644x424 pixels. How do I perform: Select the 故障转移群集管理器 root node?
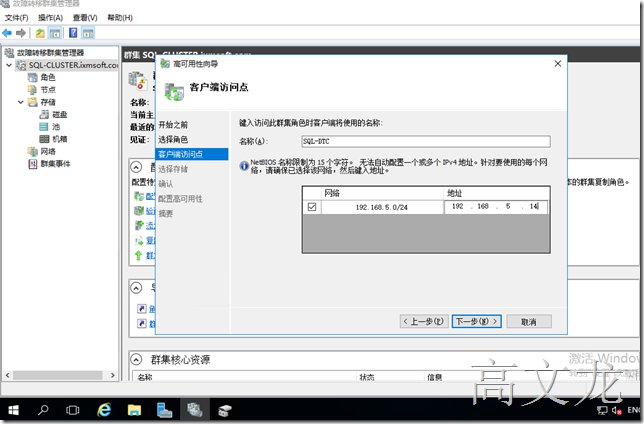tap(50, 53)
